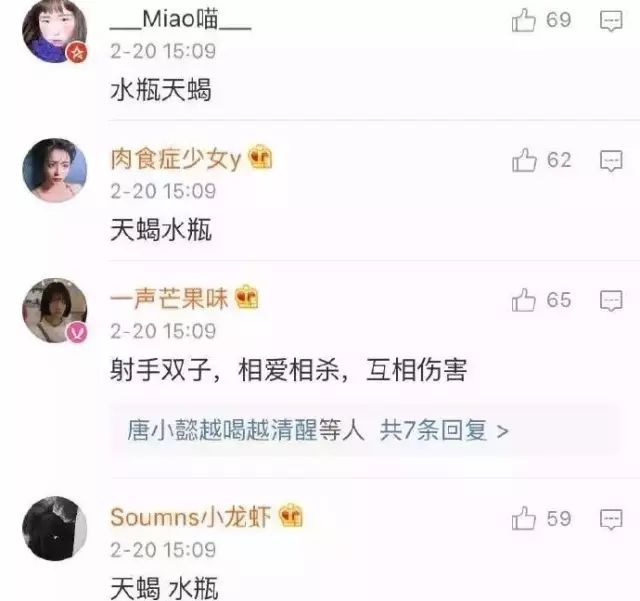View avatar of 肉食症少女y

[55, 170]
